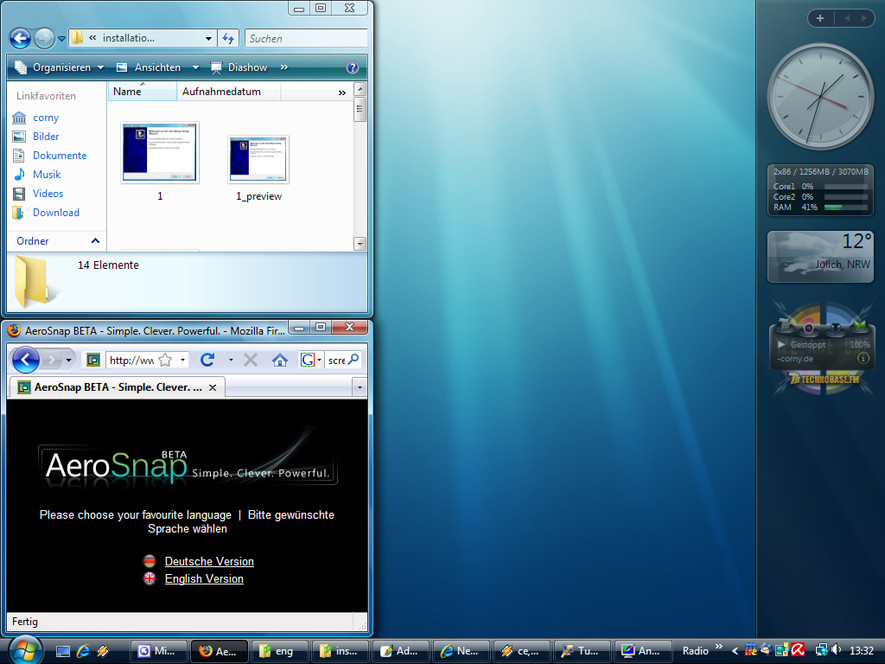885x664 pixels.
Task: Sort files by Aufnahmedatum column
Action: pos(228,91)
